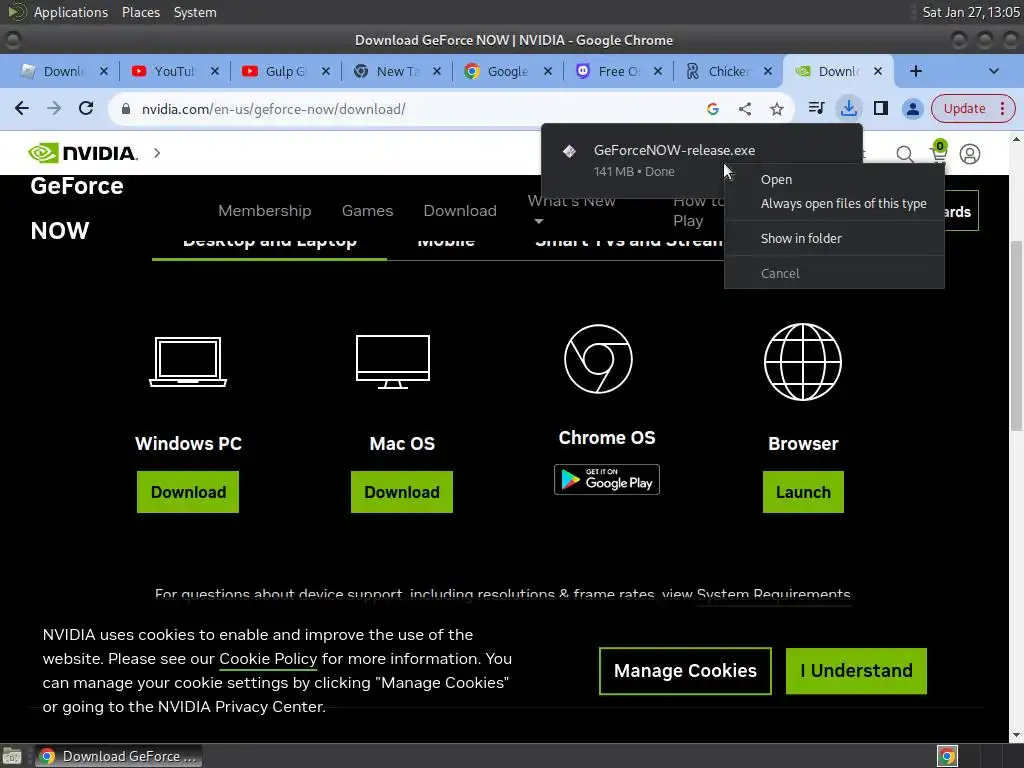This screenshot has height=768, width=1024.
Task: Switch to the Gulp YouTube tab
Action: pyautogui.click(x=285, y=71)
